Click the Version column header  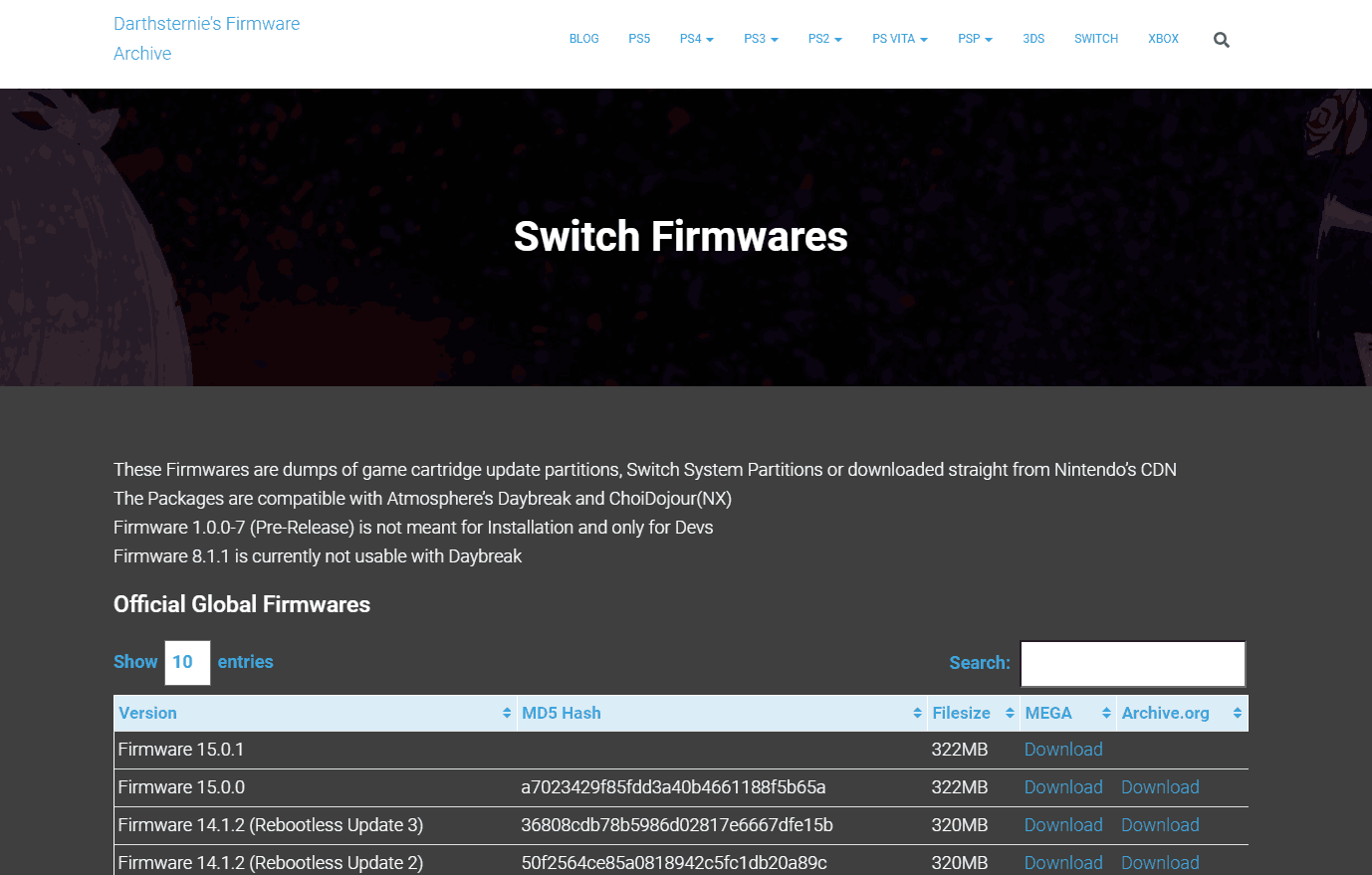point(316,713)
